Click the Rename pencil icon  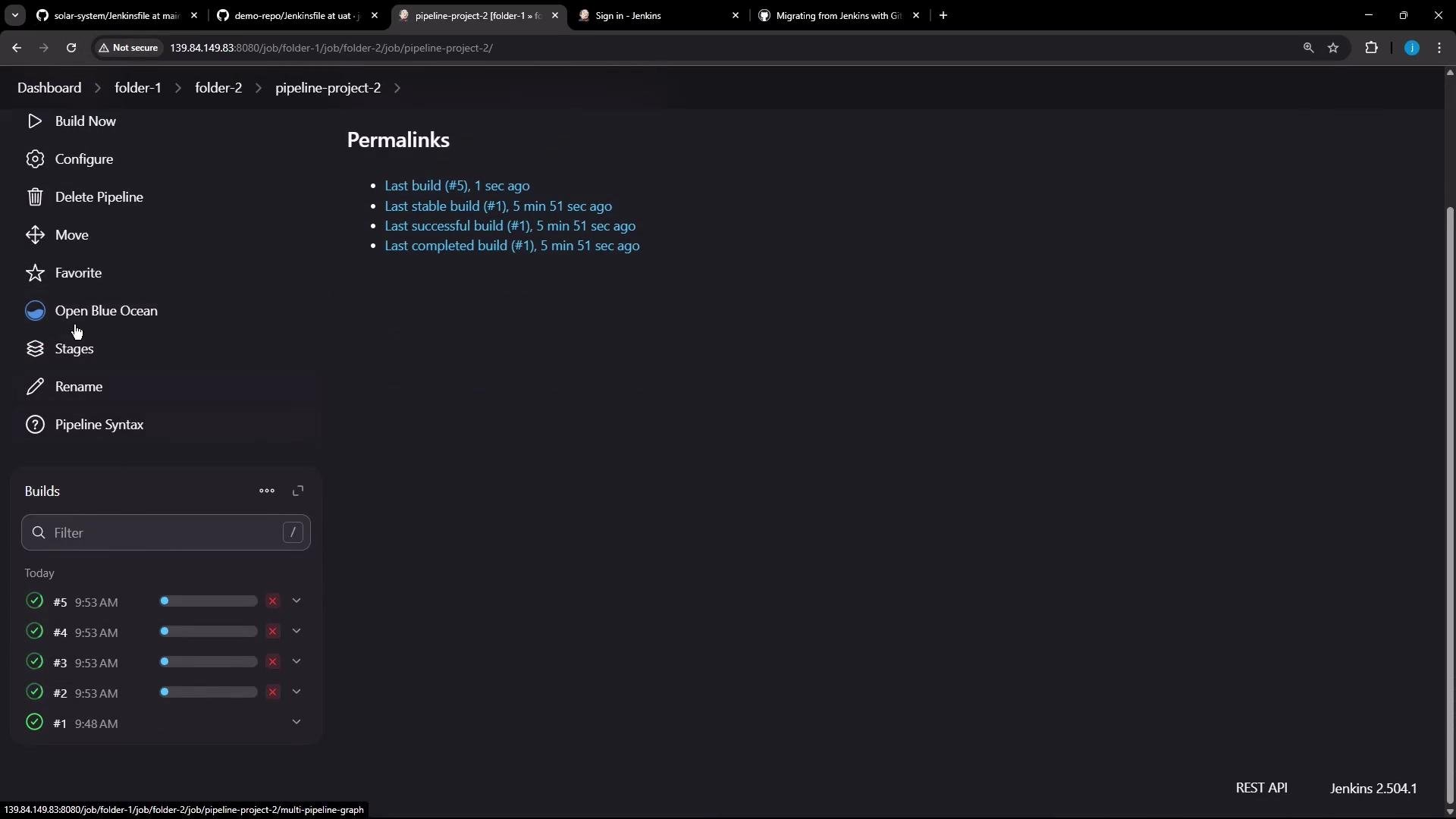click(x=35, y=387)
